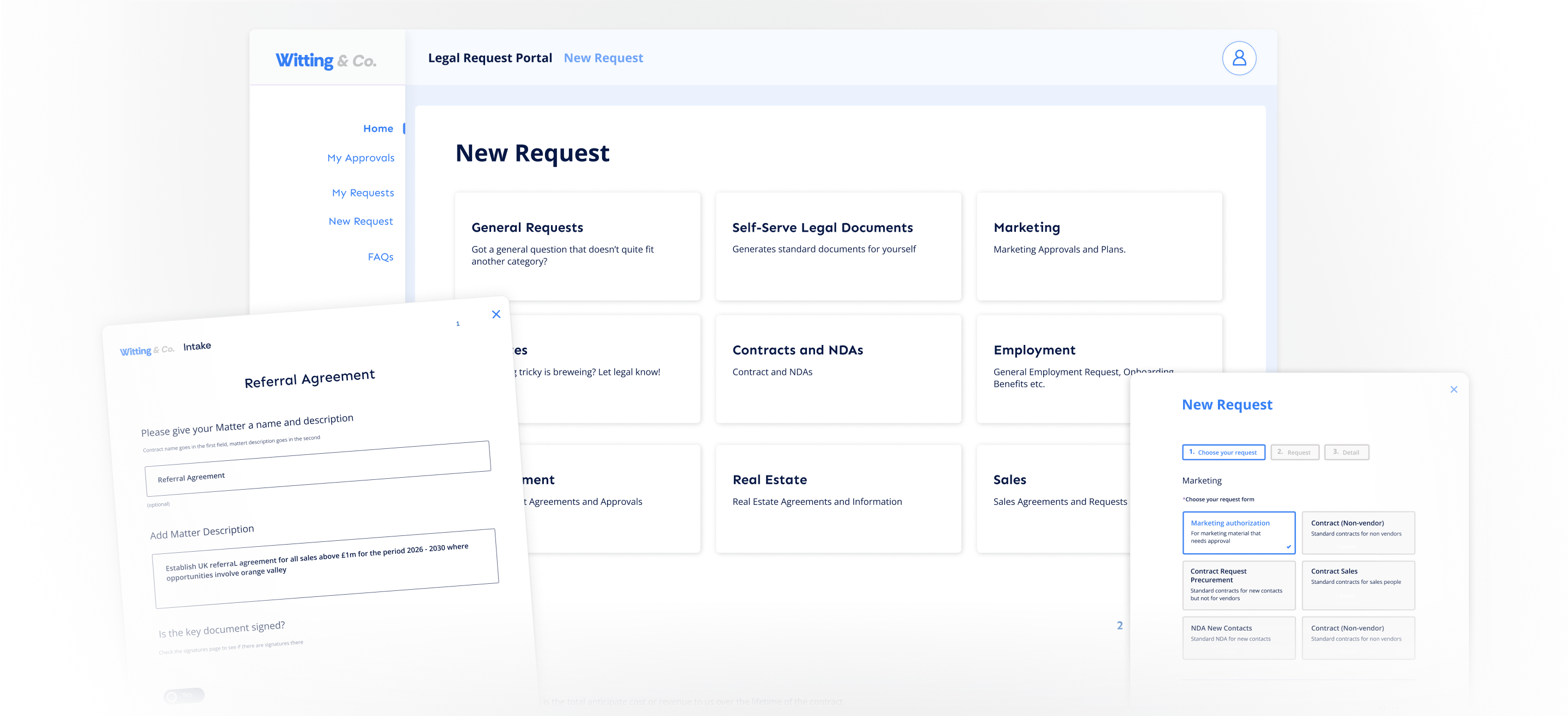The width and height of the screenshot is (1568, 716).
Task: Select NDA New Contacts option
Action: click(x=1238, y=637)
